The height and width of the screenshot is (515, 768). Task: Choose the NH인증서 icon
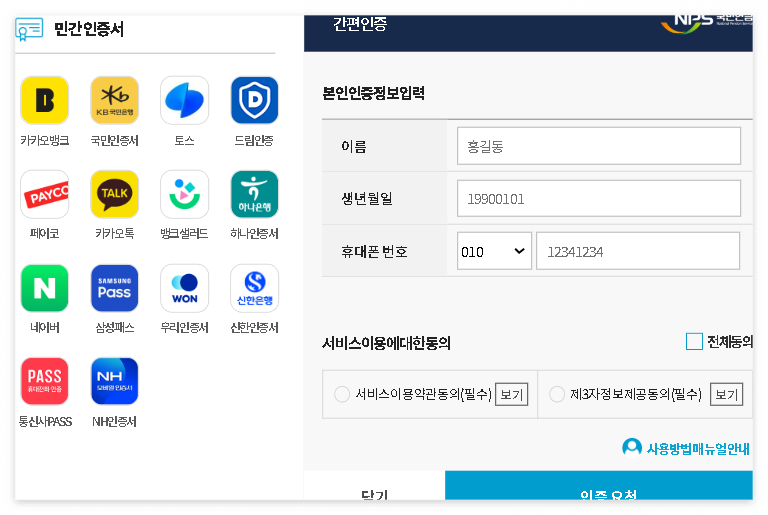point(115,381)
